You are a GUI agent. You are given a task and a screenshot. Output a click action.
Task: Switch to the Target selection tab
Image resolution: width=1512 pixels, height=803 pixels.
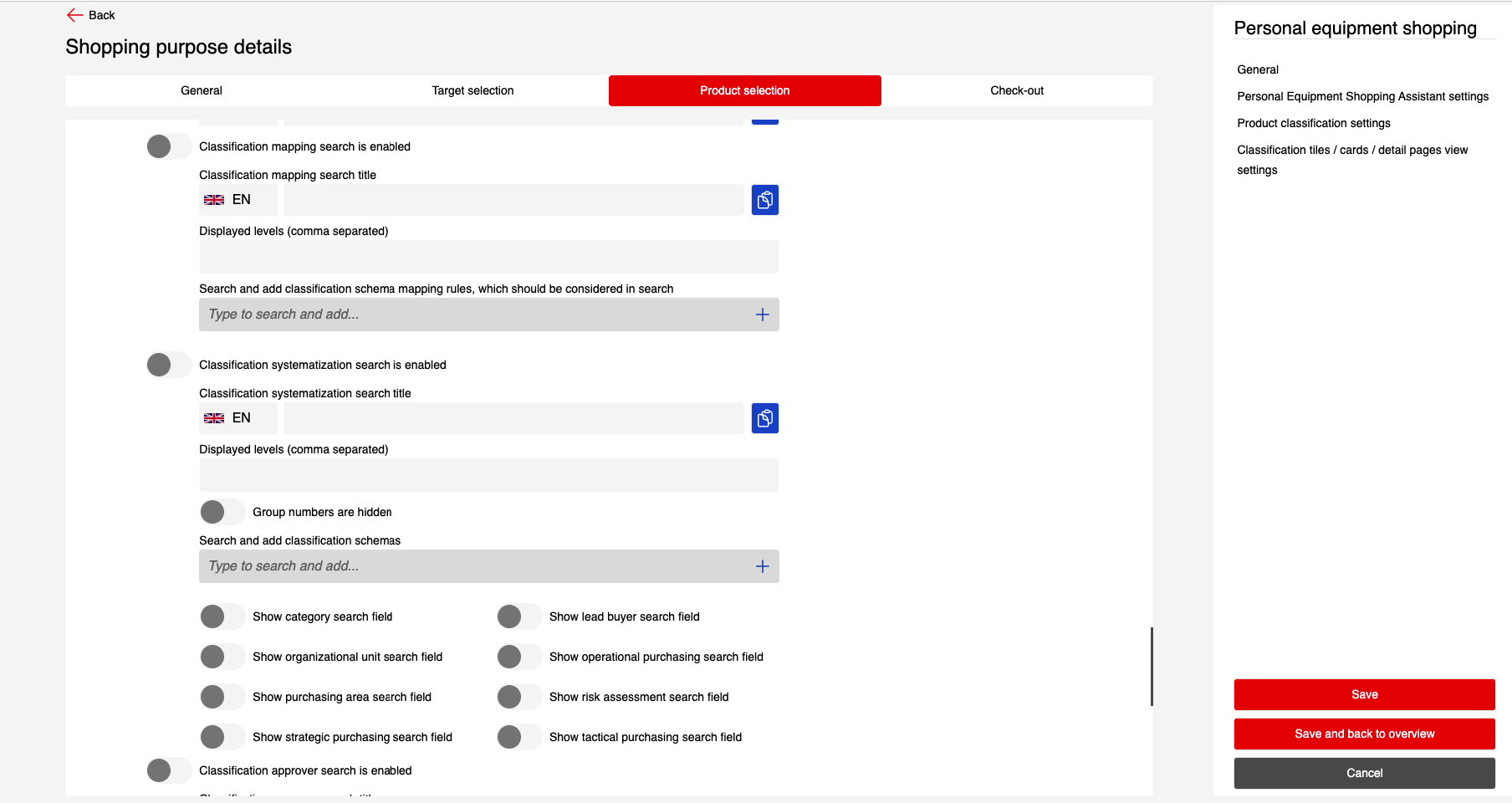(472, 90)
